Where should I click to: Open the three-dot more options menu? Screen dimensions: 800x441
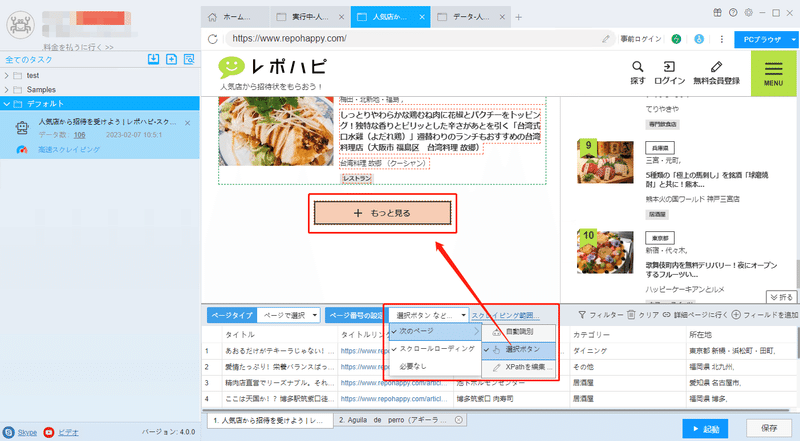tap(721, 39)
